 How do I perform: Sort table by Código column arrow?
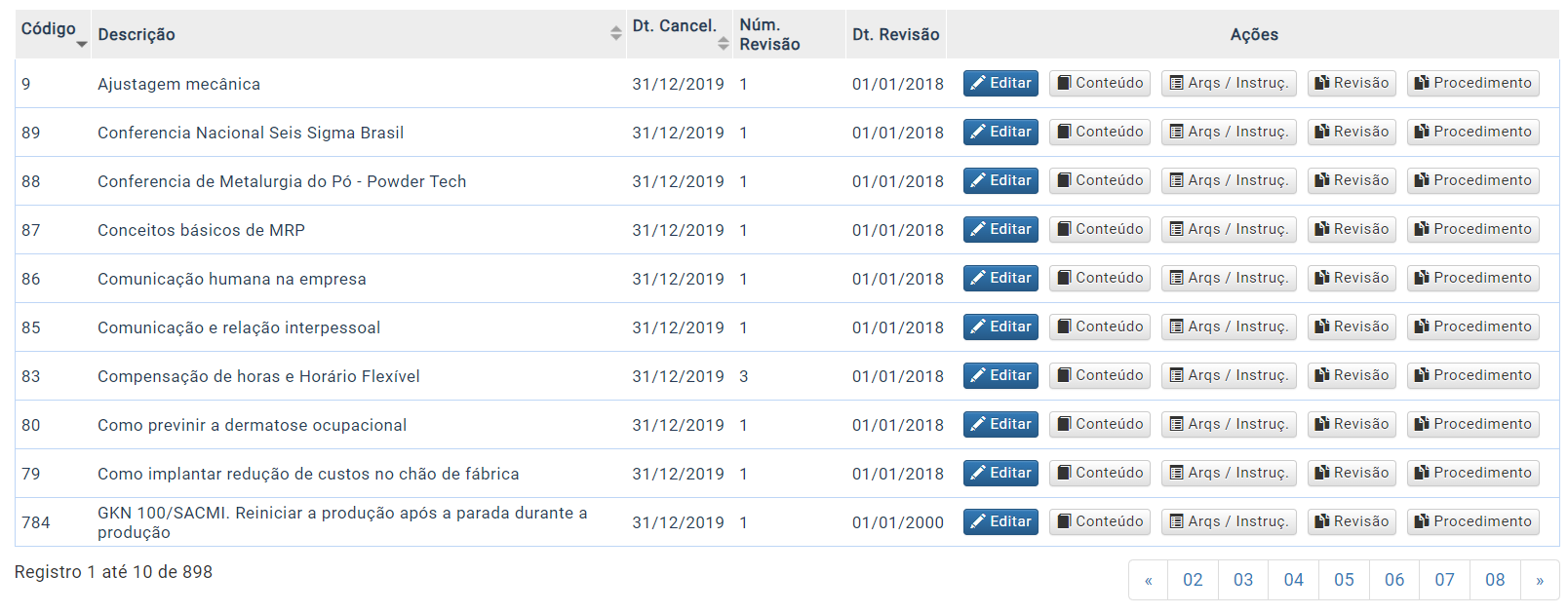(82, 44)
